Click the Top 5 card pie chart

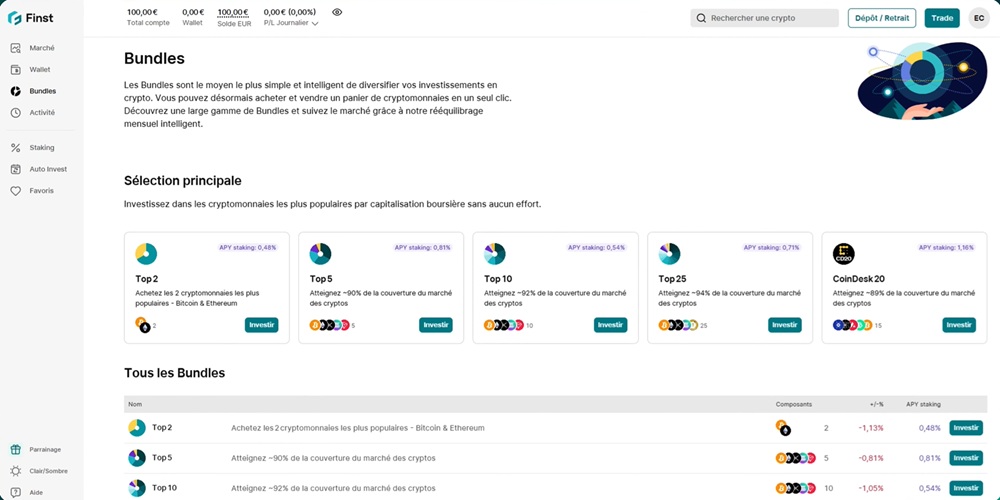point(320,254)
